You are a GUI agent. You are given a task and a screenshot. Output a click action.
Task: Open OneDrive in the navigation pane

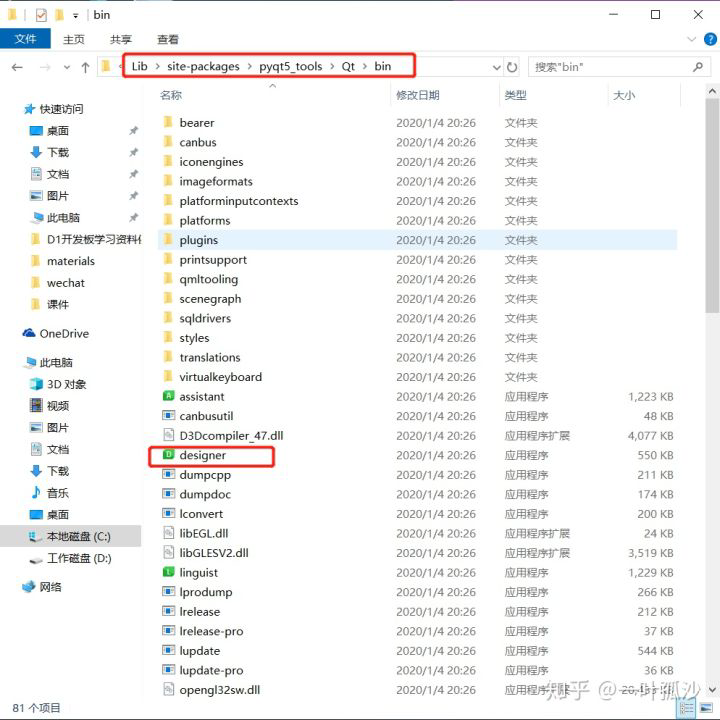[56, 334]
